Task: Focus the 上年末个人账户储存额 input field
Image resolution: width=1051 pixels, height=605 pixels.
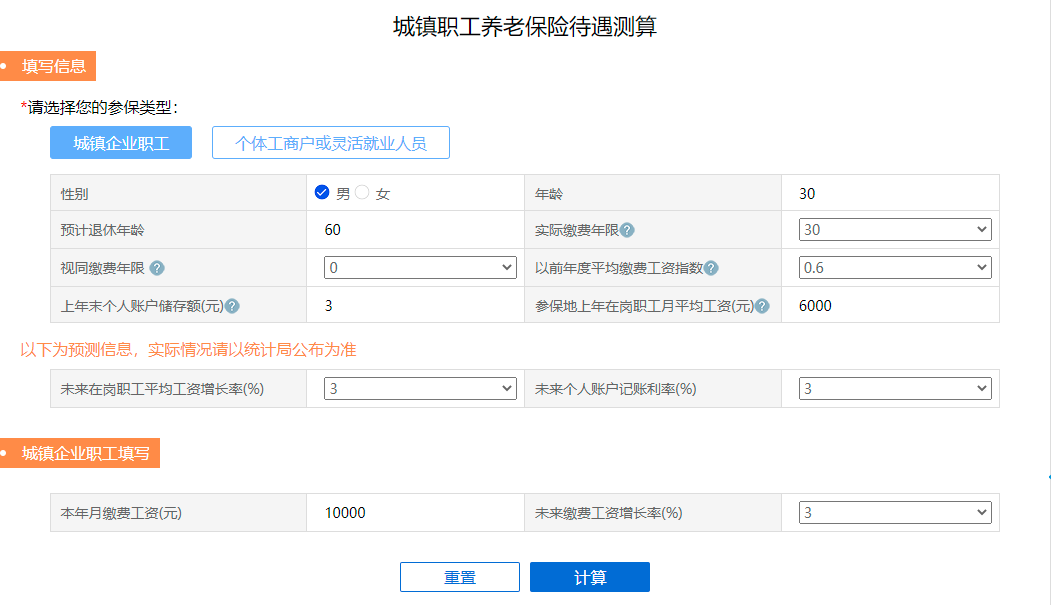Action: [416, 306]
